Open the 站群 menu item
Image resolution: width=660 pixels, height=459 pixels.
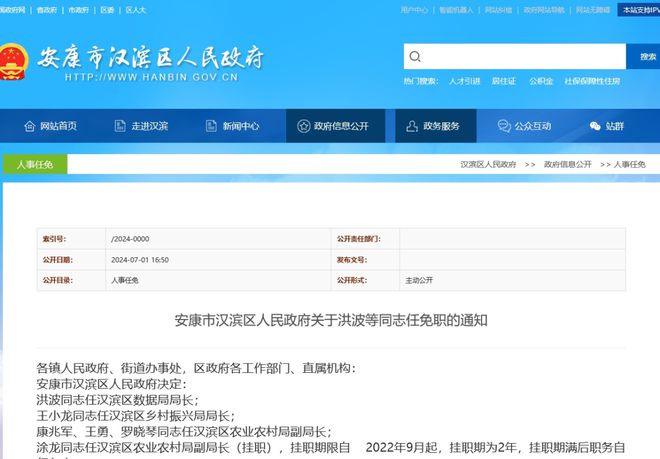[x=607, y=126]
